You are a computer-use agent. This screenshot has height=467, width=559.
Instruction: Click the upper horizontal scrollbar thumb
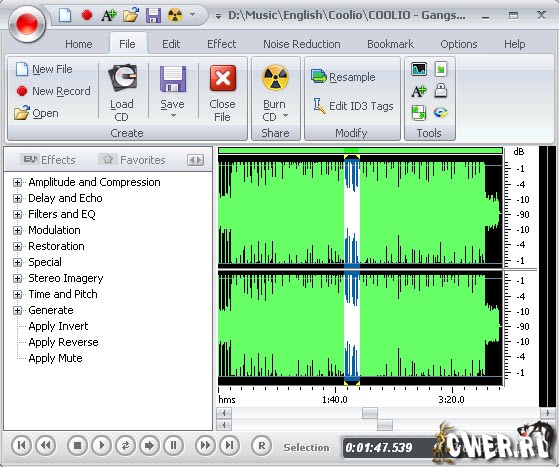(370, 413)
